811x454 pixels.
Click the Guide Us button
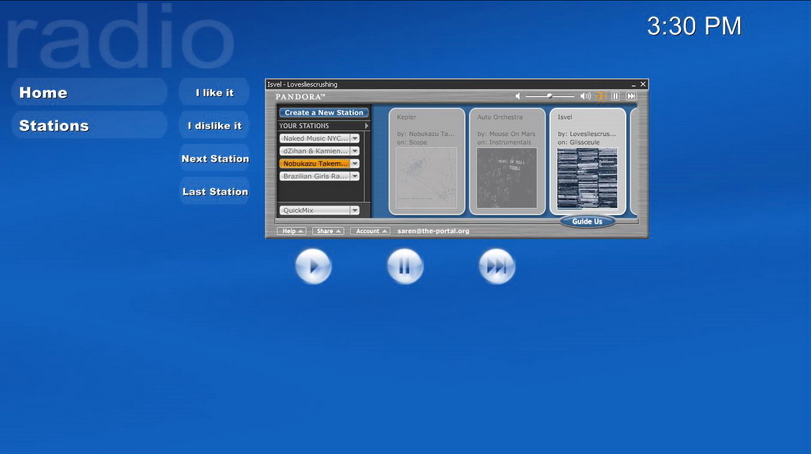click(x=587, y=221)
